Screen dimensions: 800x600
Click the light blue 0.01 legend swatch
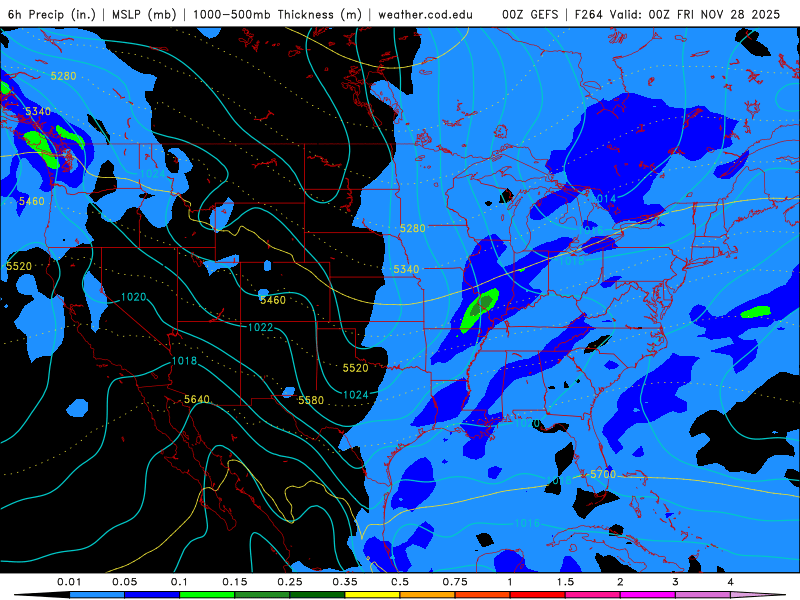(x=96, y=595)
